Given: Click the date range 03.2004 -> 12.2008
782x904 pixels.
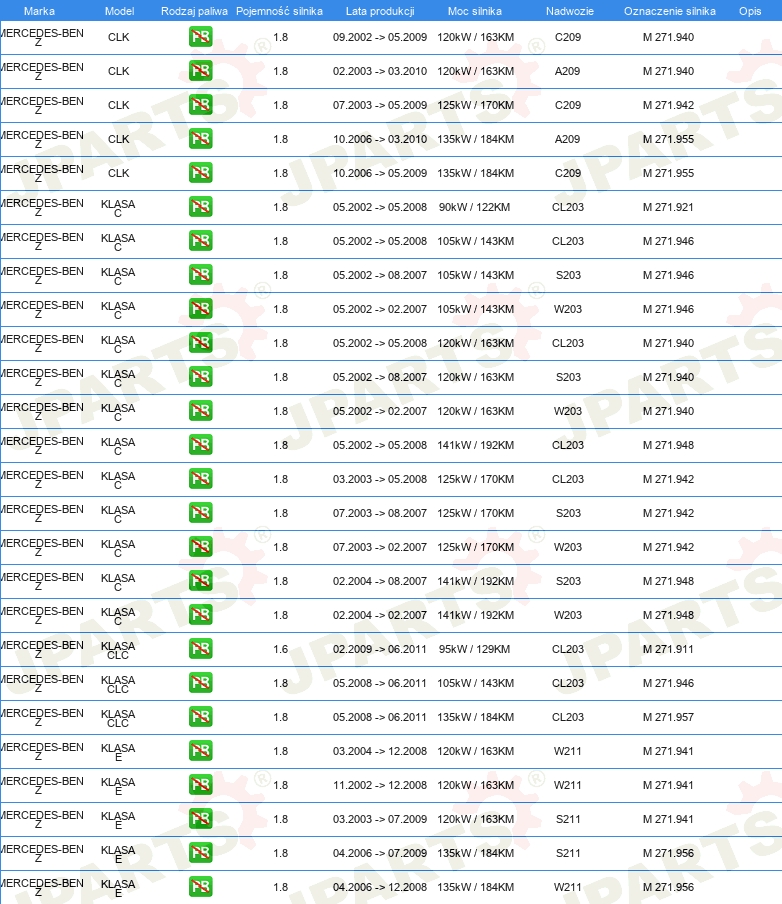Looking at the screenshot, I should click(380, 751).
